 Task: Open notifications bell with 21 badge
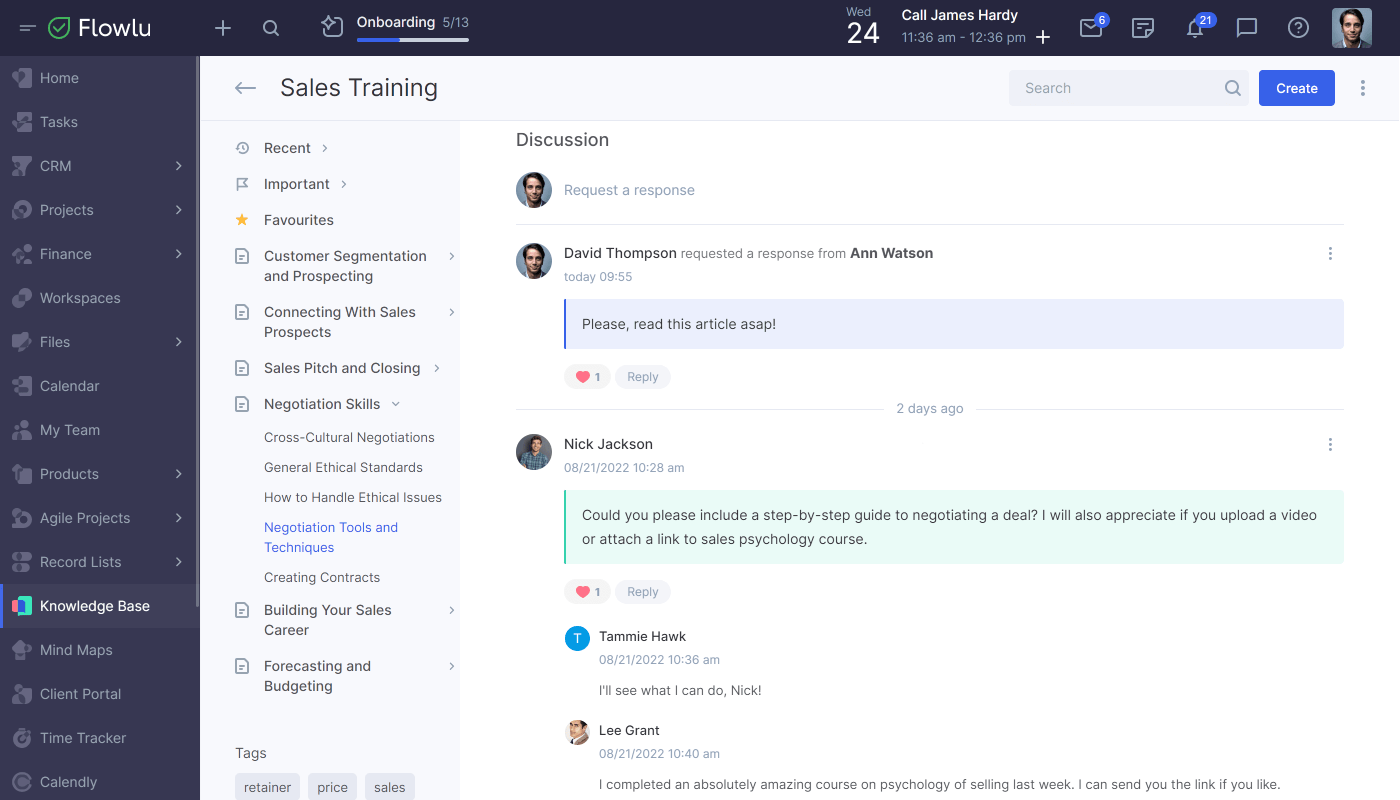click(1195, 28)
